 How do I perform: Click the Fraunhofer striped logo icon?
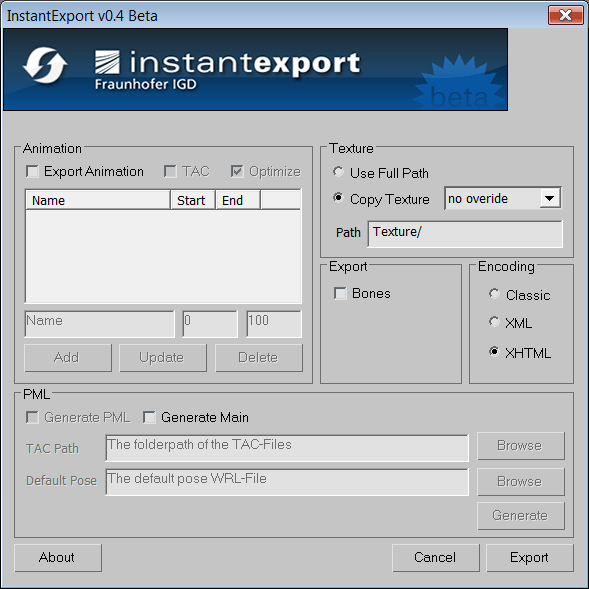click(x=107, y=62)
